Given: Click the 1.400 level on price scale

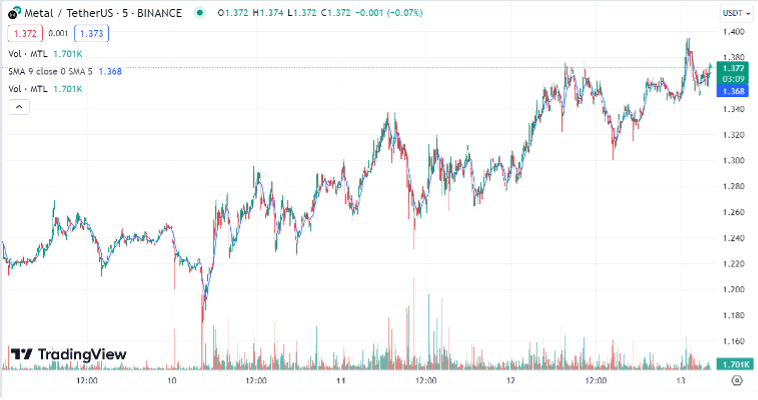Looking at the screenshot, I should click(x=735, y=32).
